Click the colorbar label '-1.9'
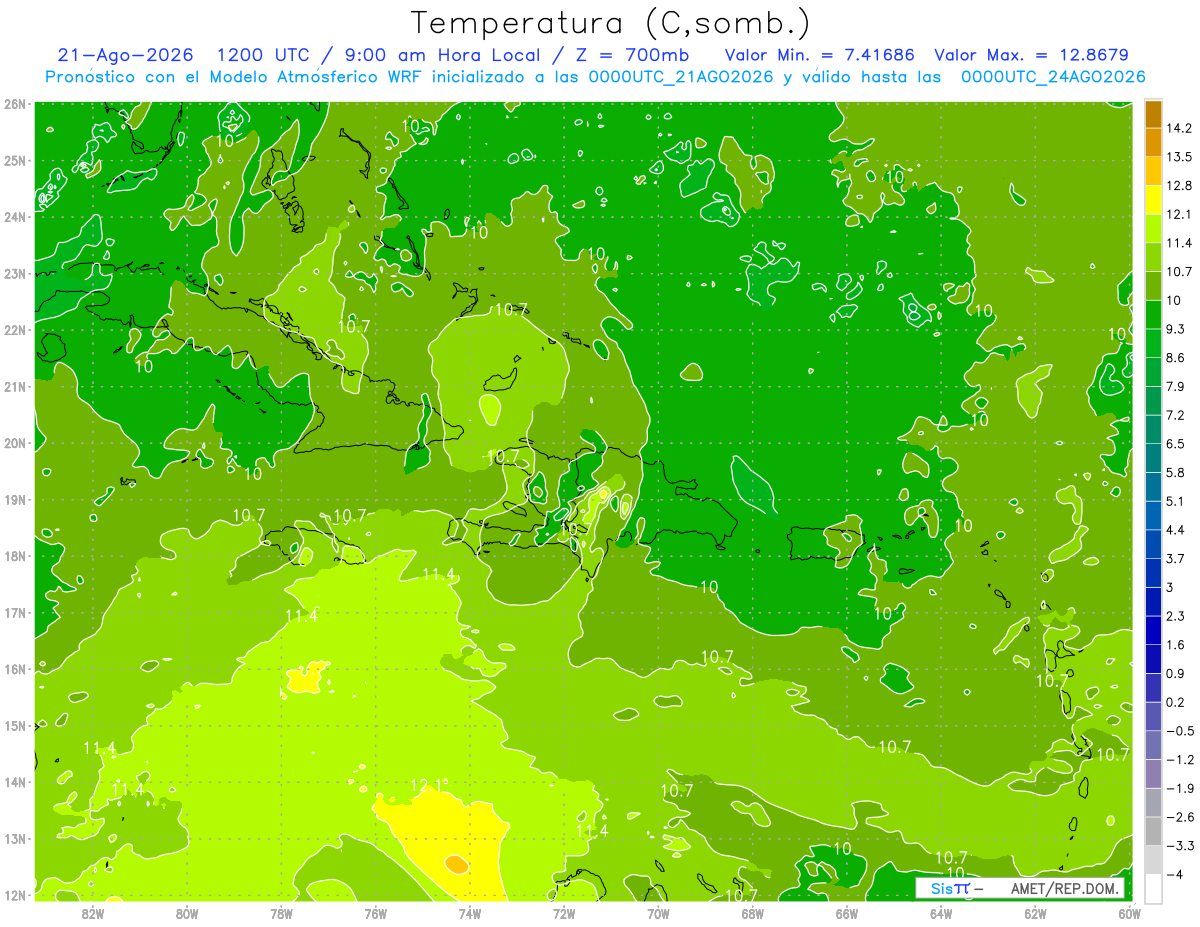 [x=1180, y=788]
